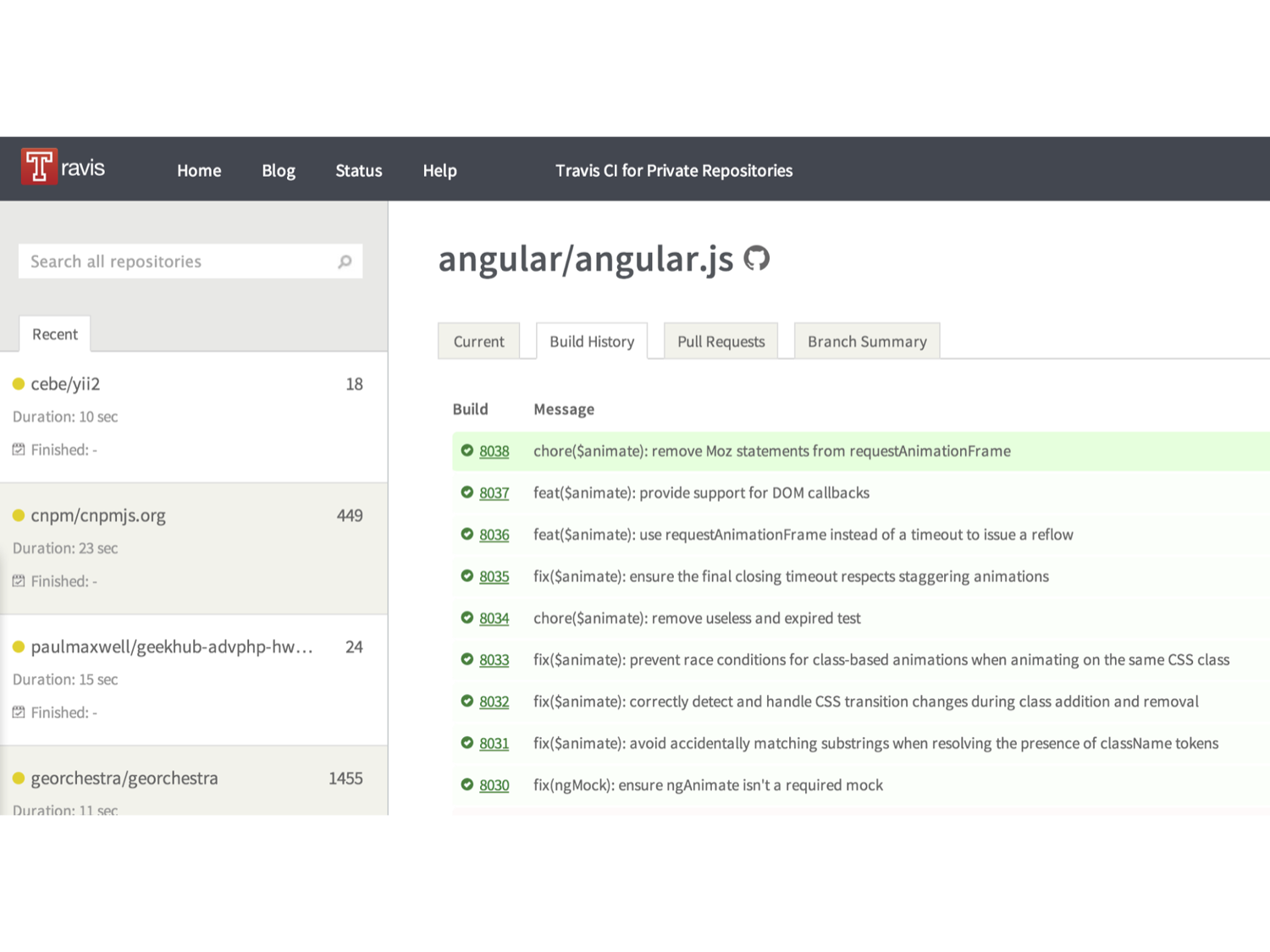The image size is (1270, 952).
Task: Click the angular/angular.js repository title
Action: pos(586,259)
